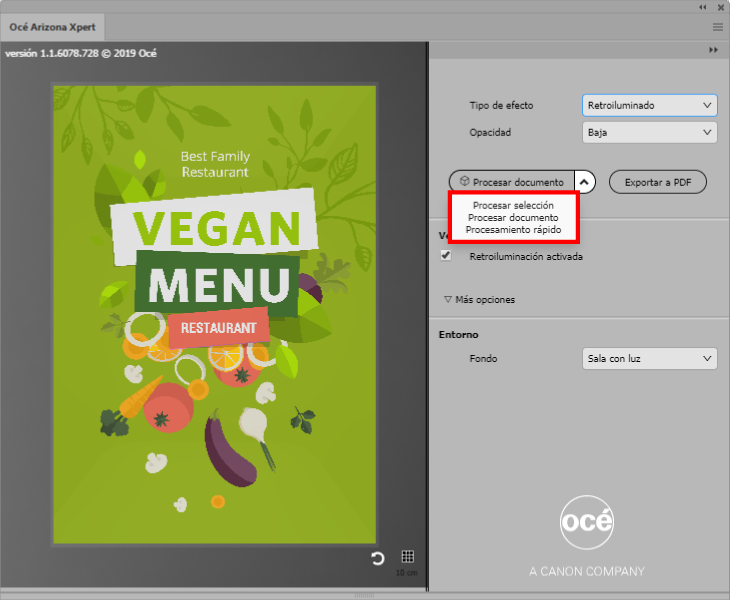This screenshot has height=600, width=730.
Task: Toggle the grid overlay icon
Action: tap(408, 556)
